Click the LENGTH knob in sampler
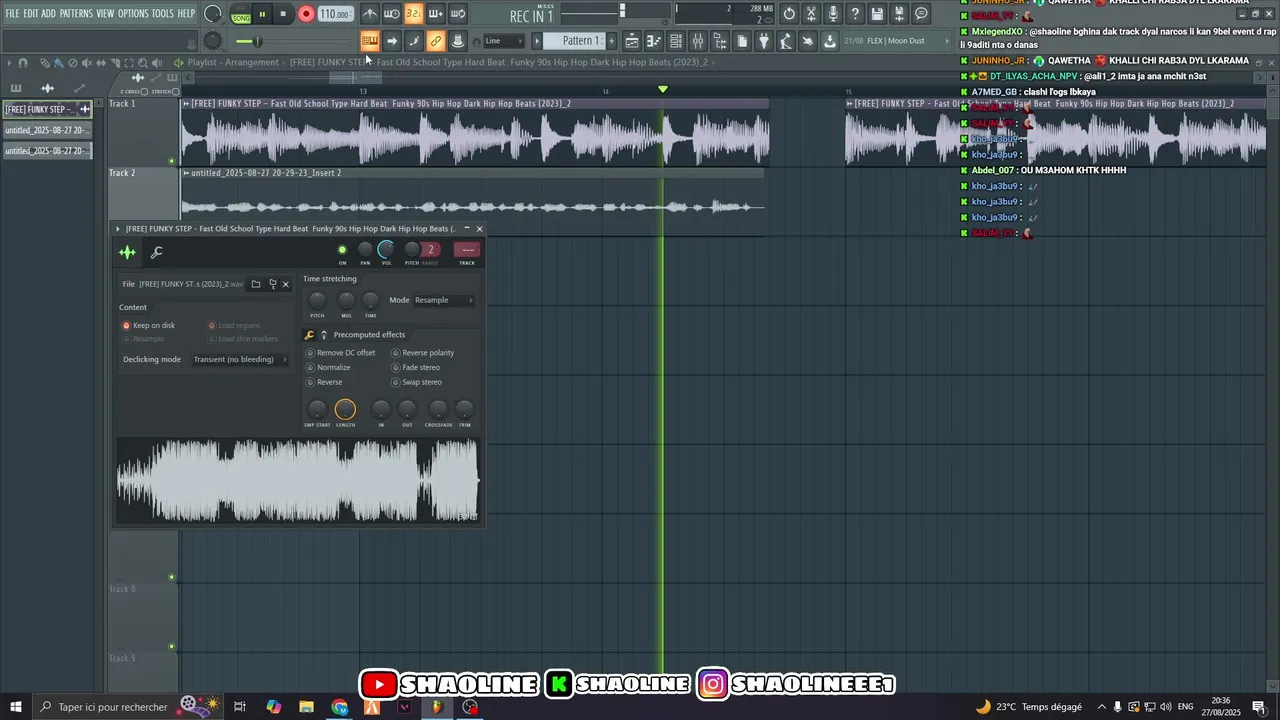Image resolution: width=1280 pixels, height=720 pixels. coord(345,409)
